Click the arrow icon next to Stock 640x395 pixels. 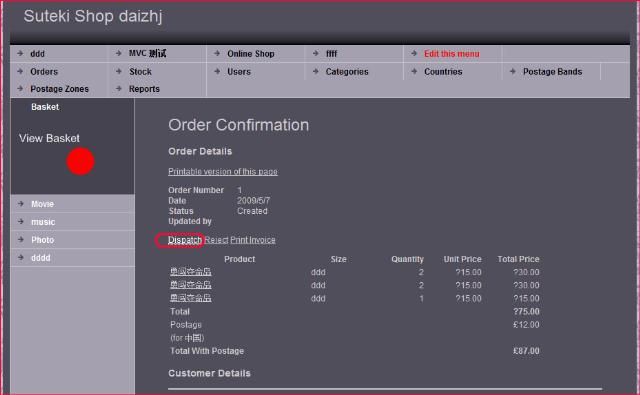click(x=119, y=71)
